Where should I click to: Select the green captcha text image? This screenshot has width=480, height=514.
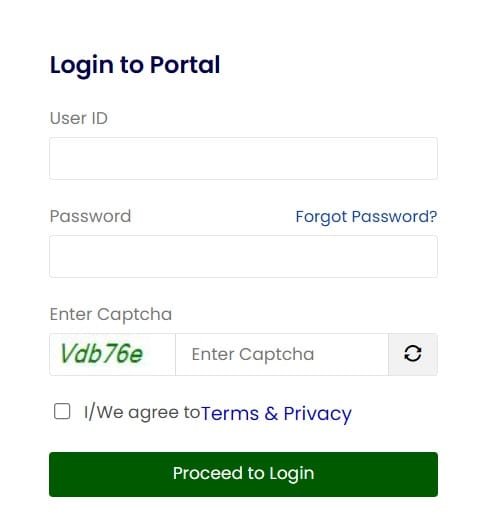pos(102,354)
